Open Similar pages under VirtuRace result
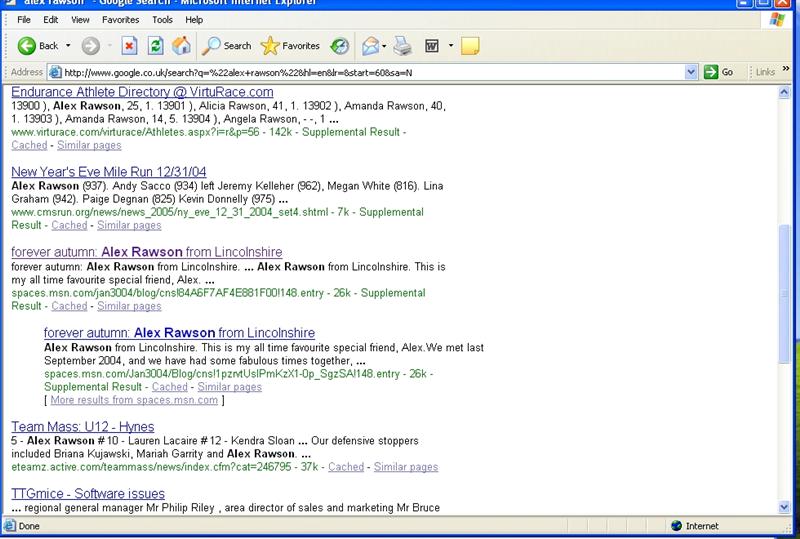This screenshot has width=800, height=539. pos(89,145)
